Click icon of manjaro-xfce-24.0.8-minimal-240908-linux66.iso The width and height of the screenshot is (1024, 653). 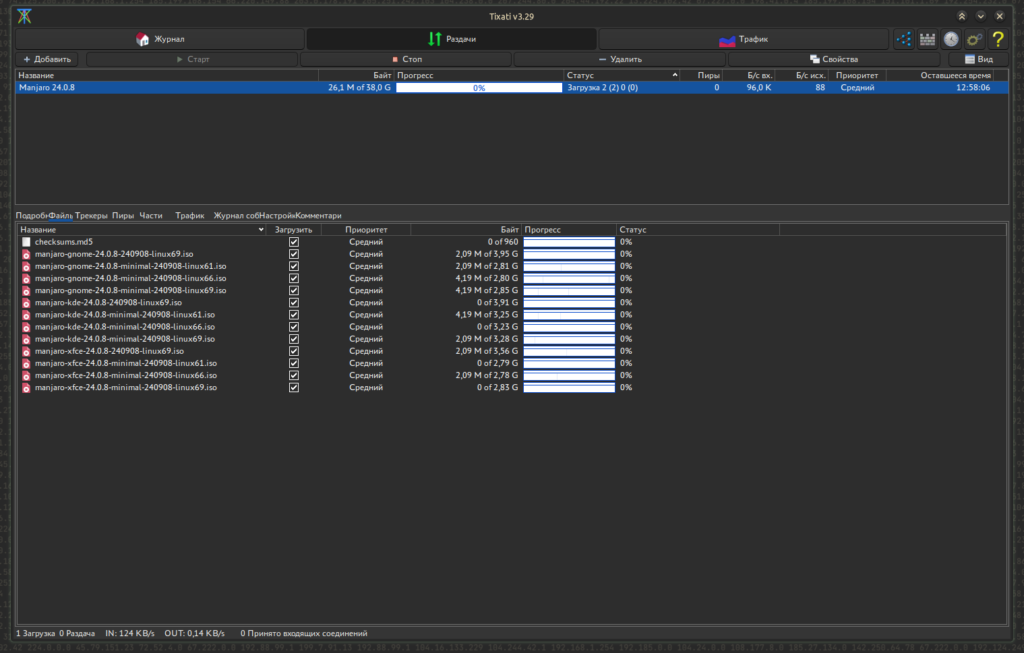pos(26,375)
